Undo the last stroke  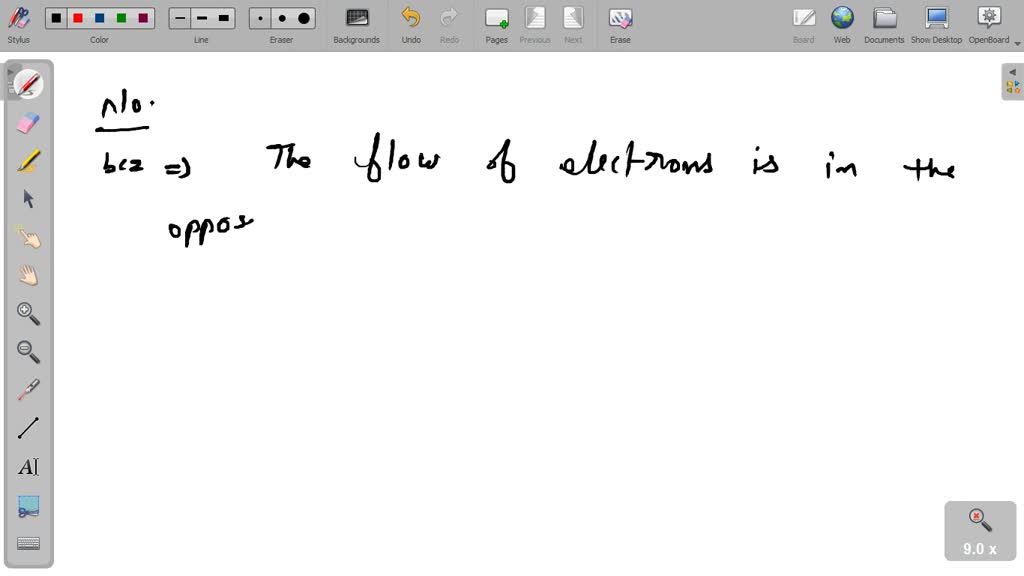pyautogui.click(x=411, y=25)
